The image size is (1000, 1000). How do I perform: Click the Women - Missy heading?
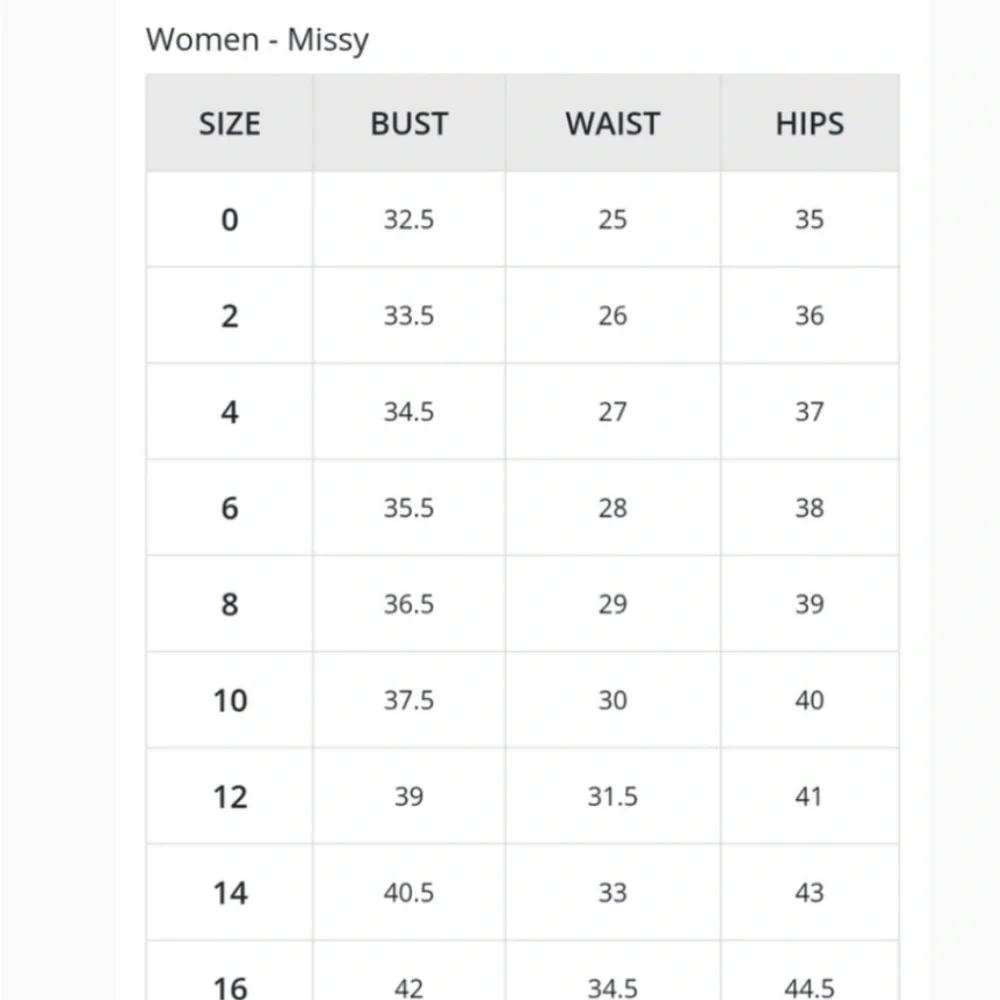tap(257, 40)
